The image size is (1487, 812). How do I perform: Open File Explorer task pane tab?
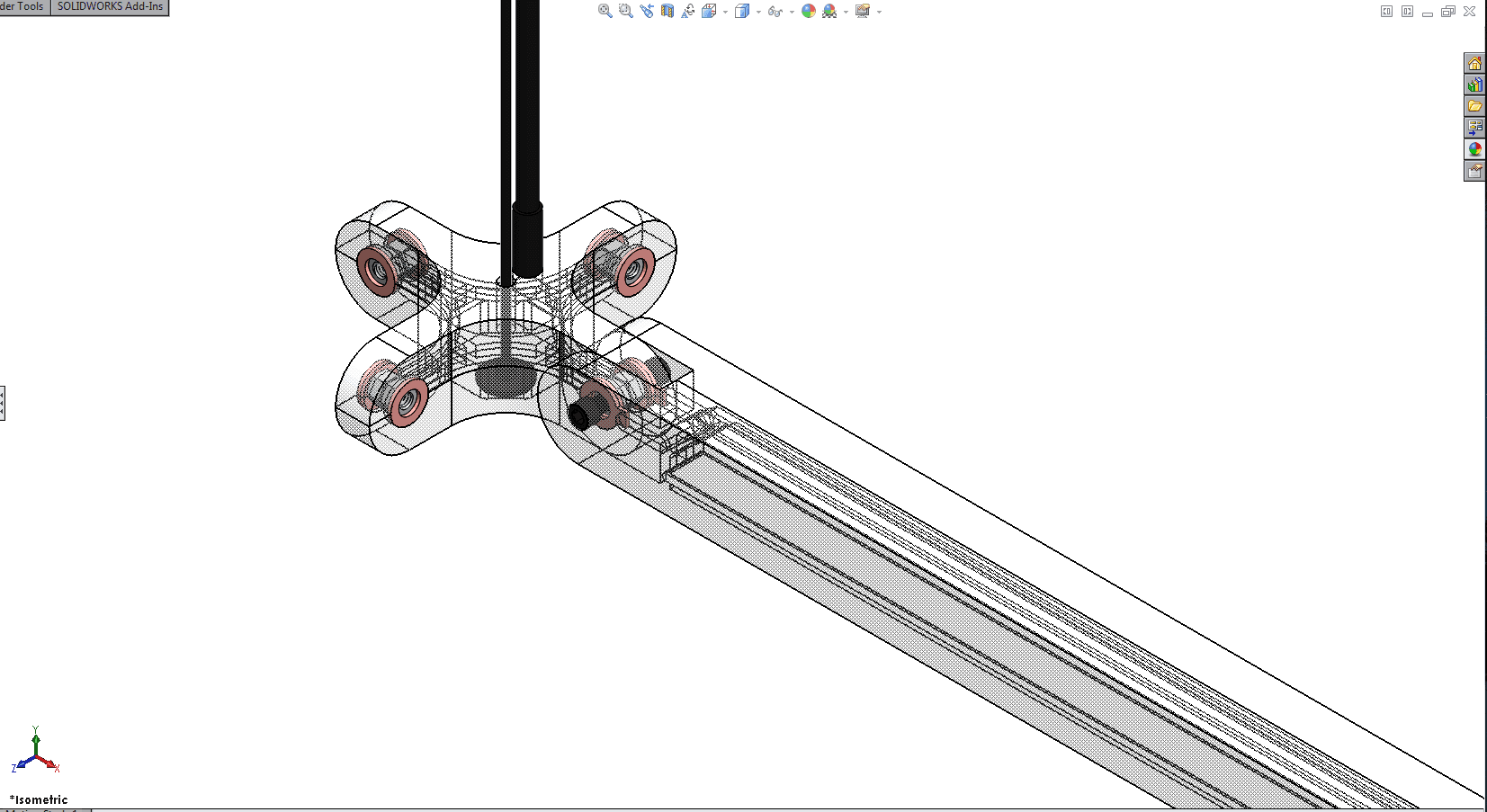(1474, 106)
